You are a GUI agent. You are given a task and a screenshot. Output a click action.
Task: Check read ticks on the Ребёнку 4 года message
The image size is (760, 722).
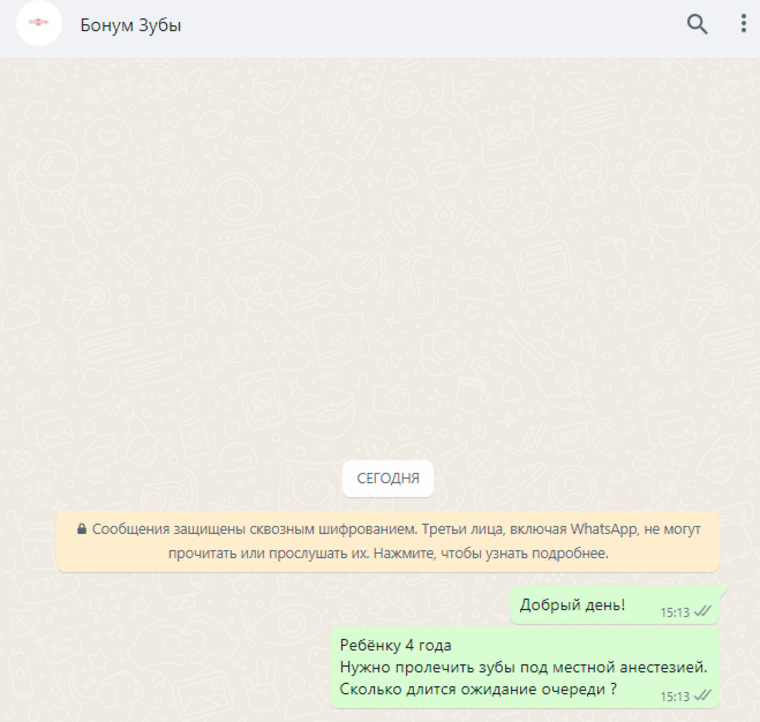coord(702,696)
